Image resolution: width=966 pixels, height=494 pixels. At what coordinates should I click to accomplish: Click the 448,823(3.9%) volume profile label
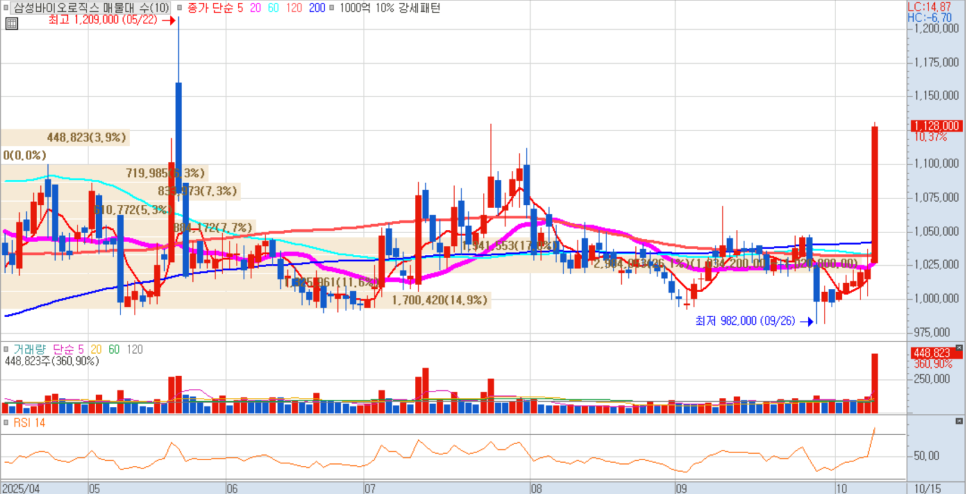87,137
